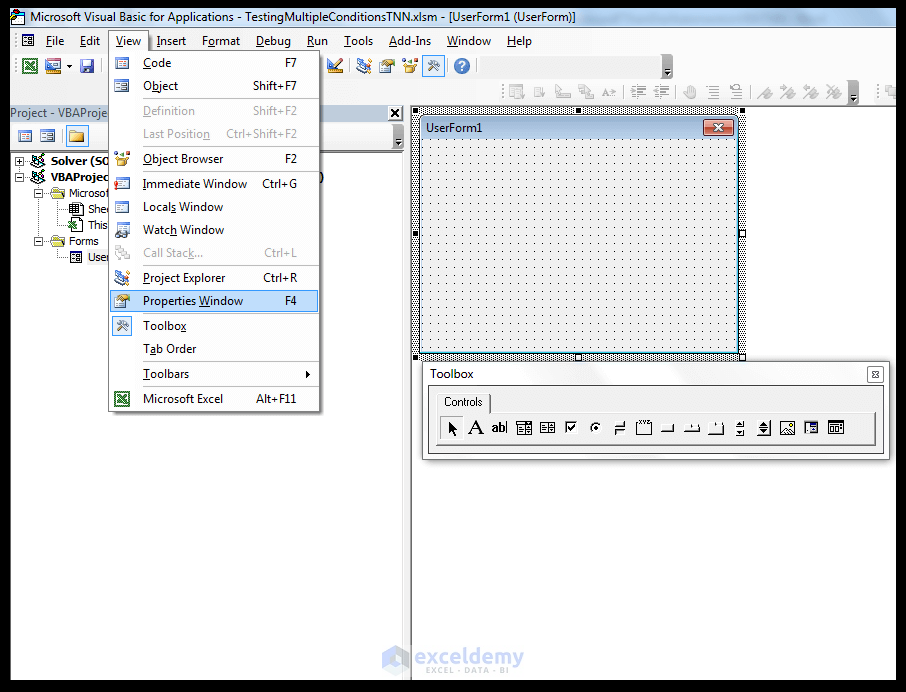Viewport: 906px width, 692px height.
Task: Open the Tools menu
Action: [358, 41]
